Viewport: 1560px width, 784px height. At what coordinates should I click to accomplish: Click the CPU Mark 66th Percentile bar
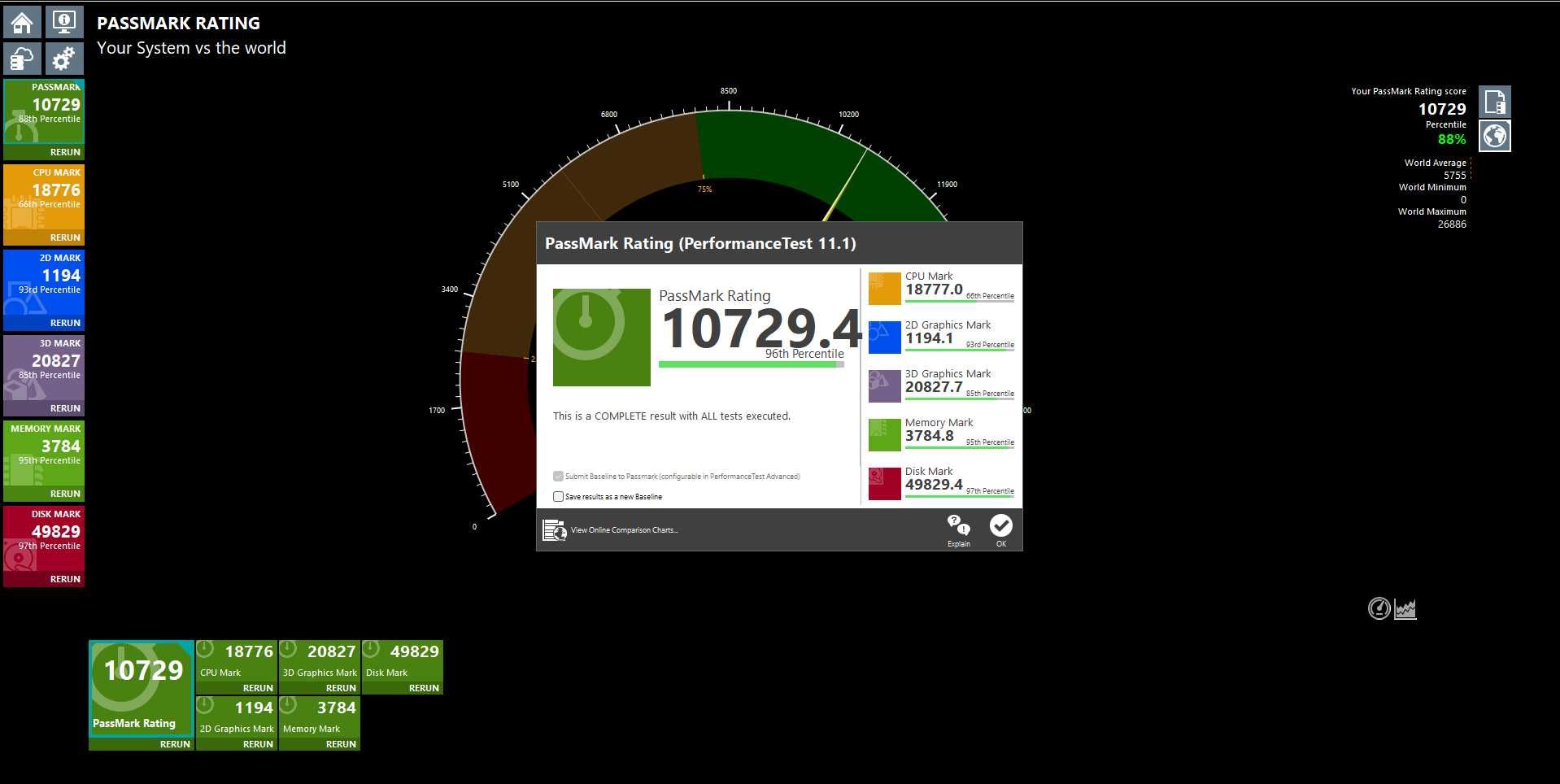tap(960, 302)
